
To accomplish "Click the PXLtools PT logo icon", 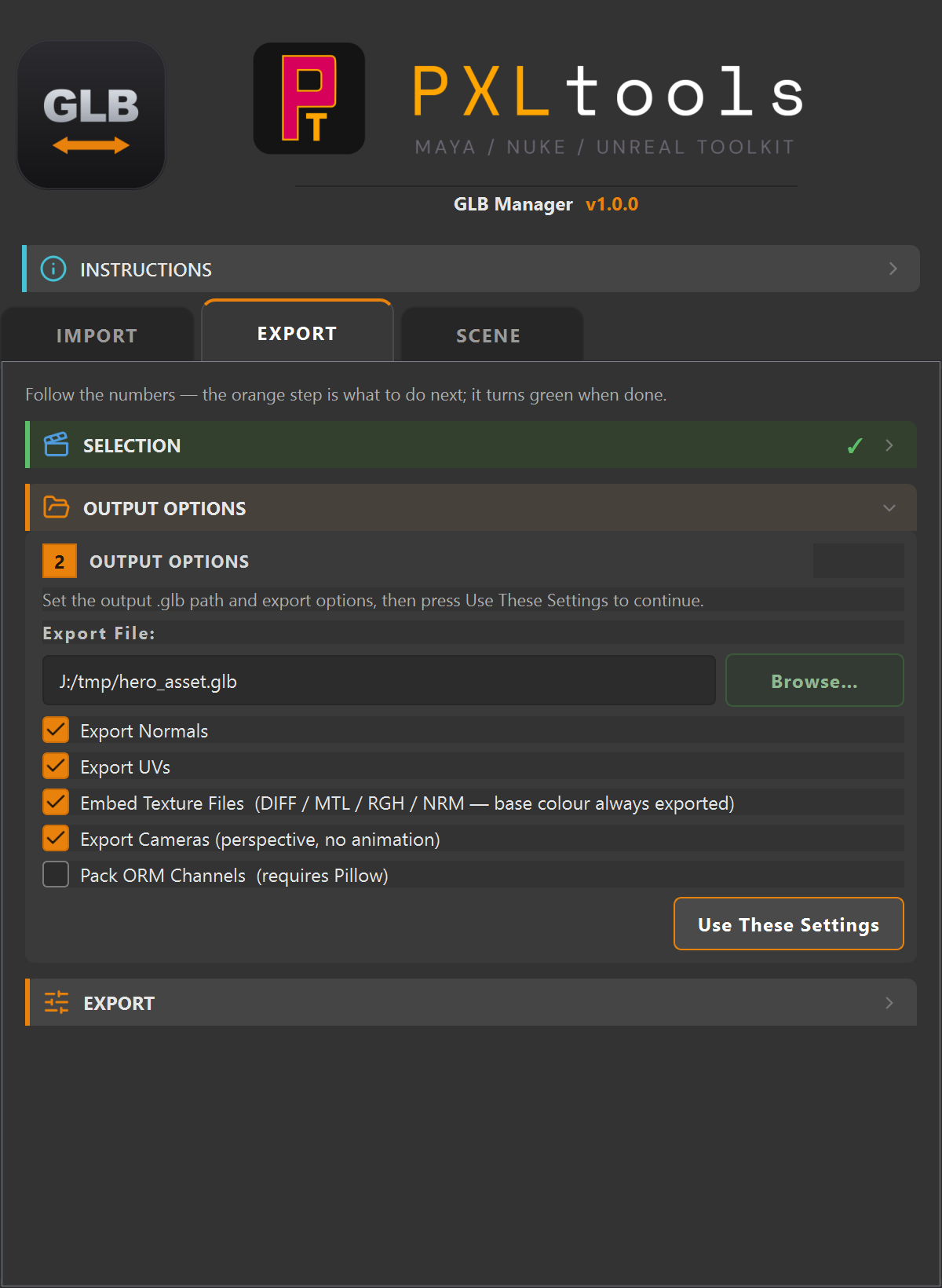I will [x=309, y=98].
